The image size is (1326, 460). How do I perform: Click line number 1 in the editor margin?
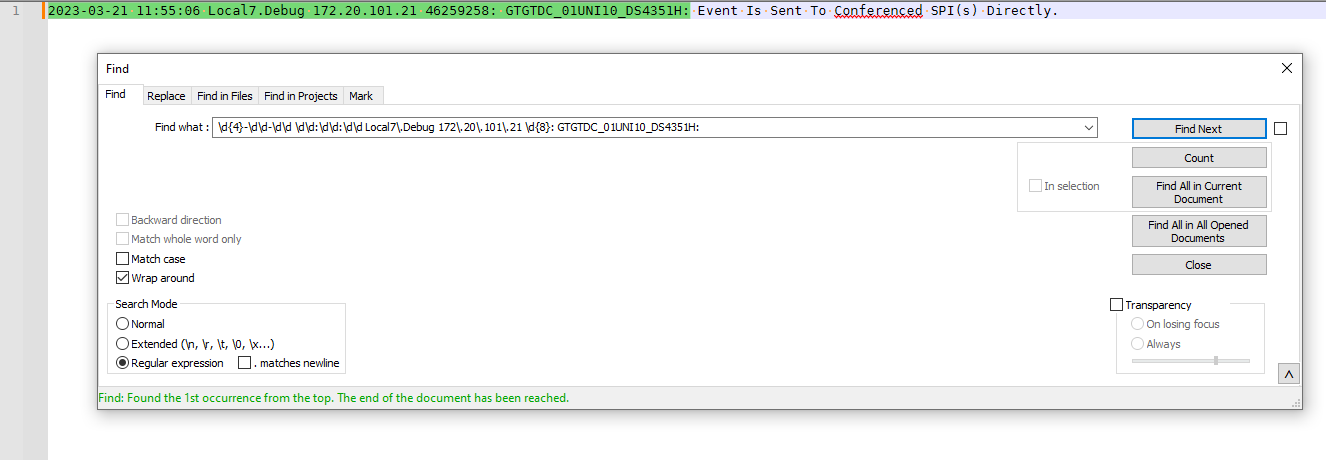click(16, 11)
